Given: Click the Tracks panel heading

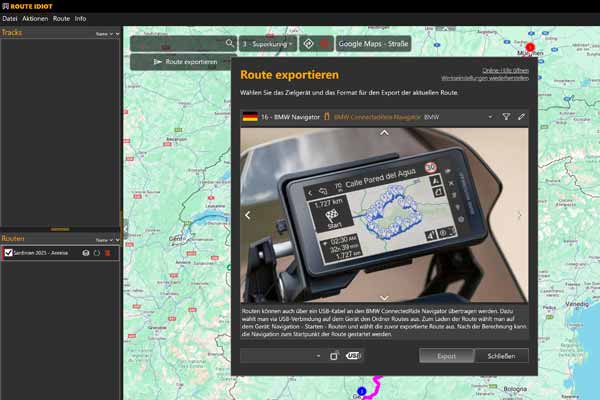Looking at the screenshot, I should pos(12,33).
